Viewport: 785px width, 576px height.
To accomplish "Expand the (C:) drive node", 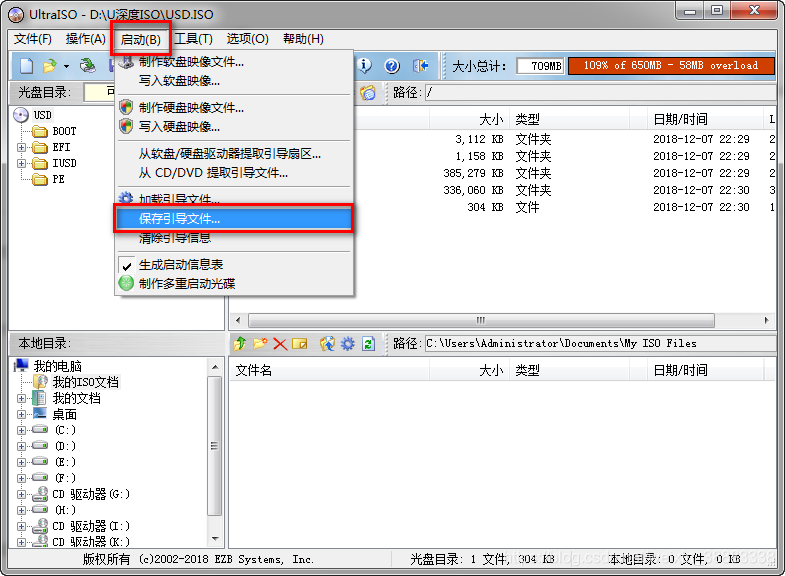I will point(22,430).
